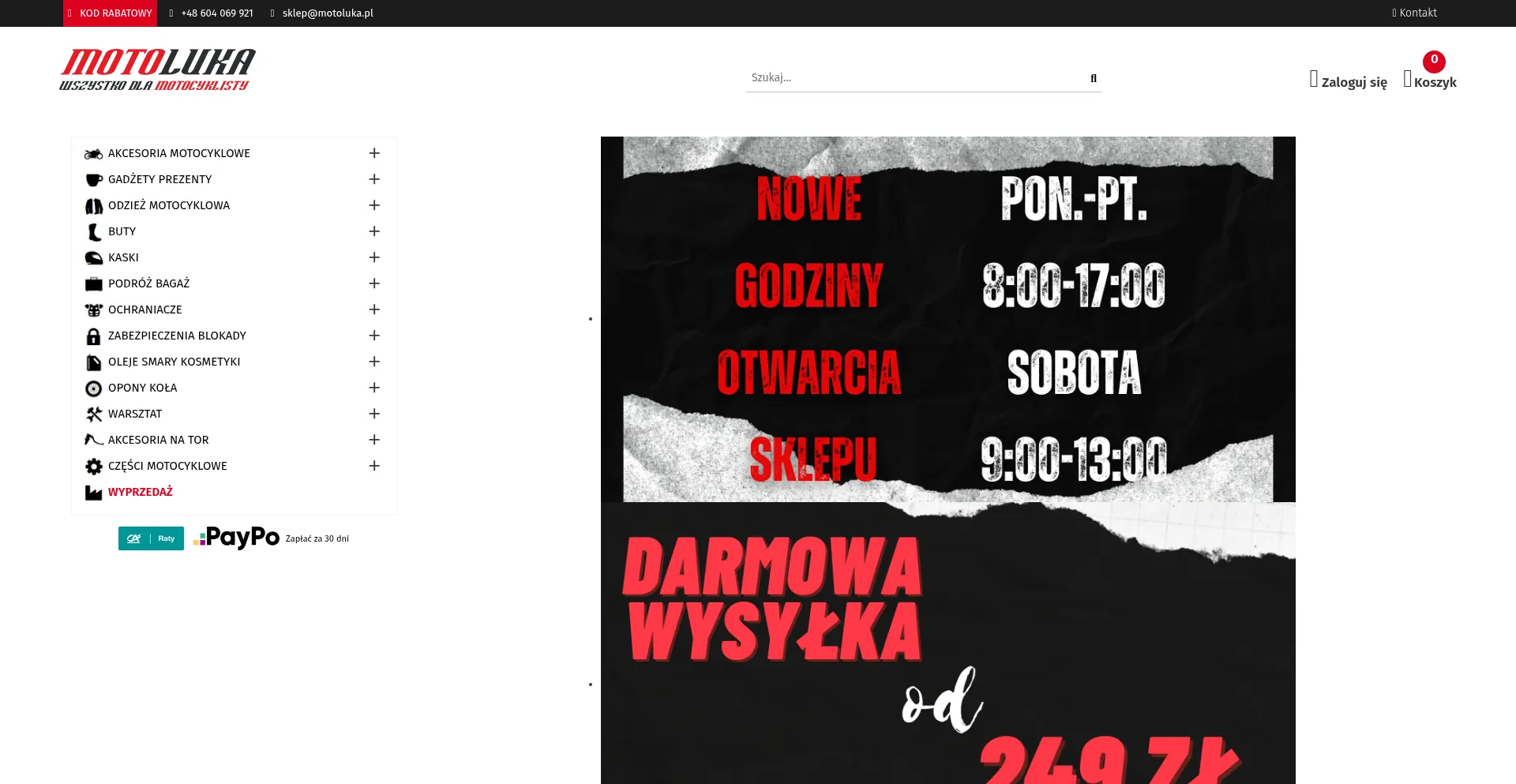Image resolution: width=1516 pixels, height=784 pixels.
Task: Click the search magnifier icon
Action: click(1093, 78)
